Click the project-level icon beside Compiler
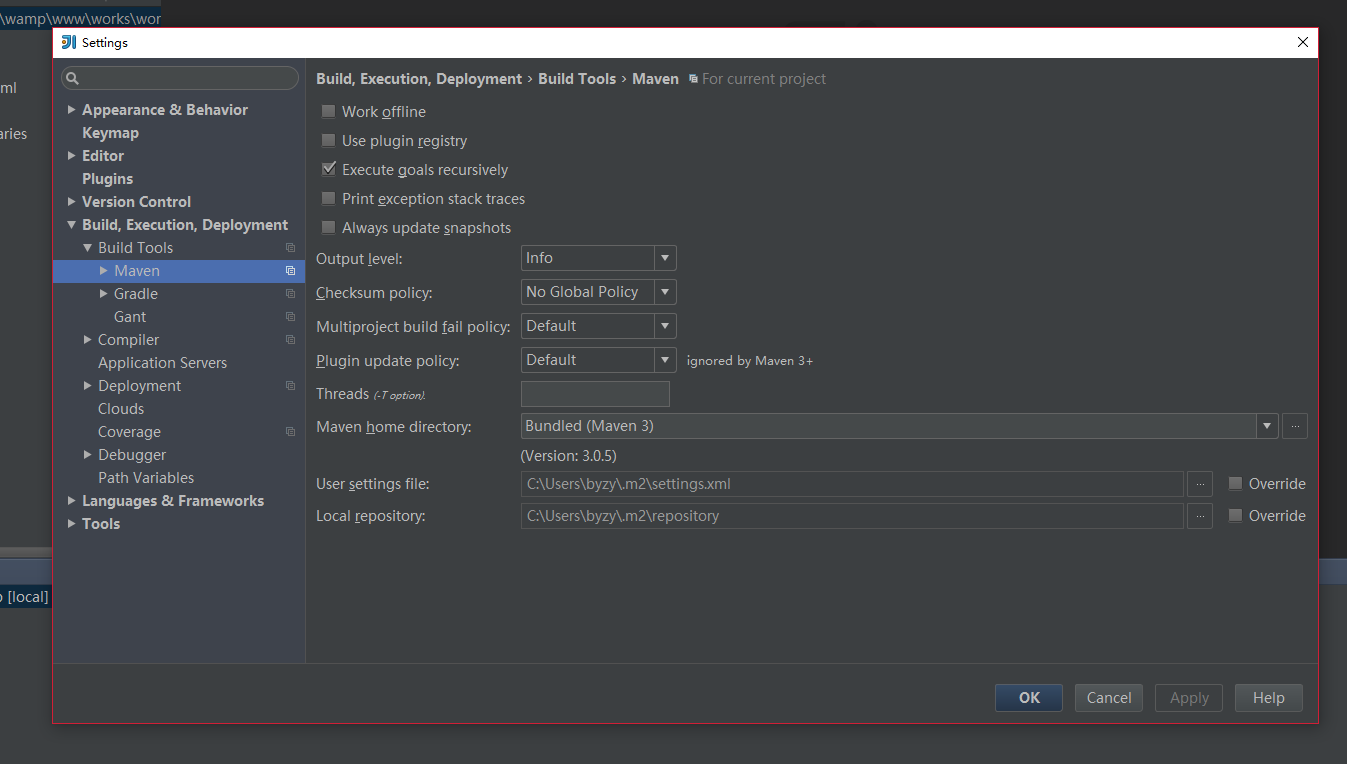The height and width of the screenshot is (764, 1347). (x=290, y=340)
